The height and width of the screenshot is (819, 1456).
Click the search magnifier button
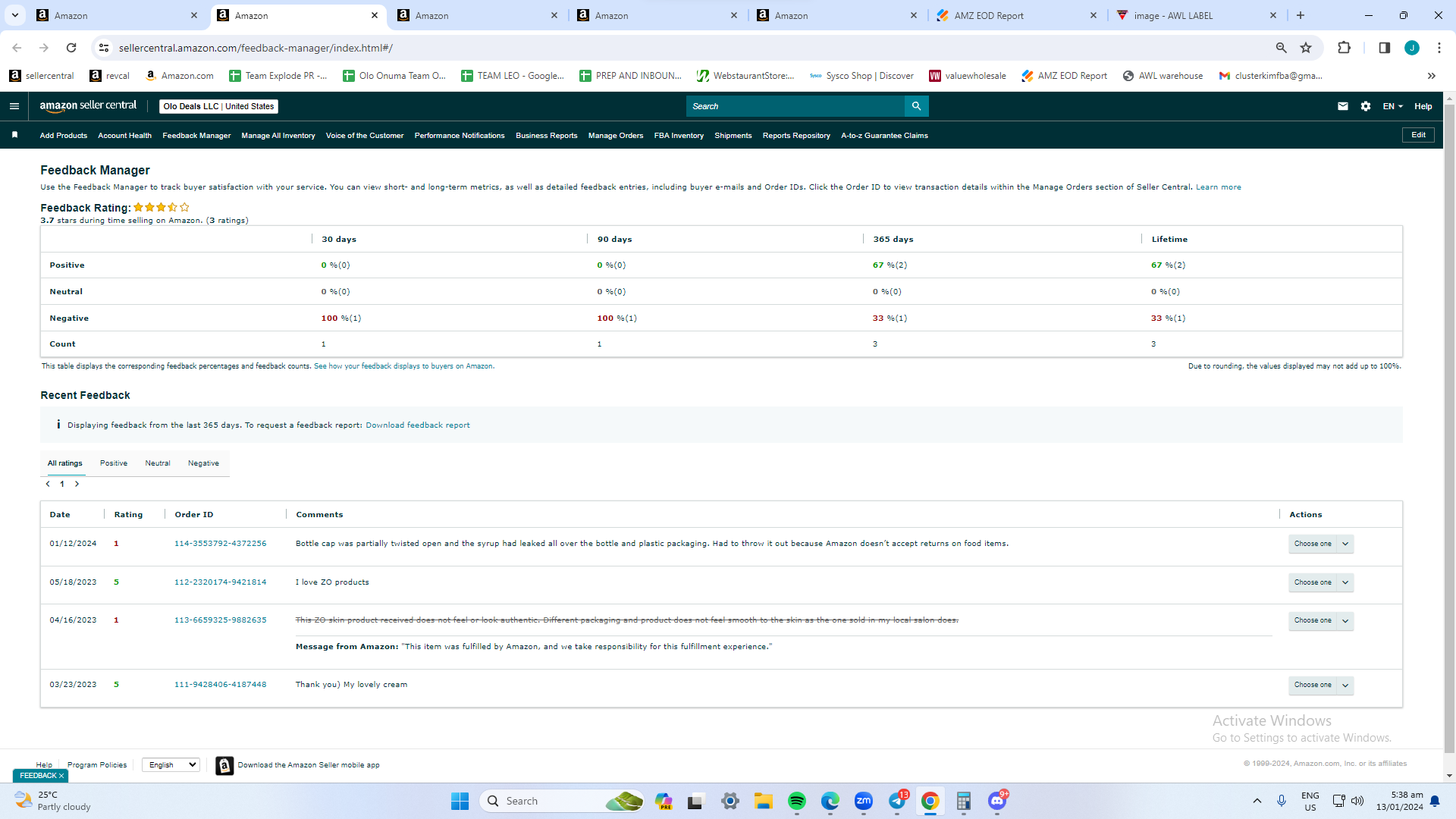click(916, 106)
